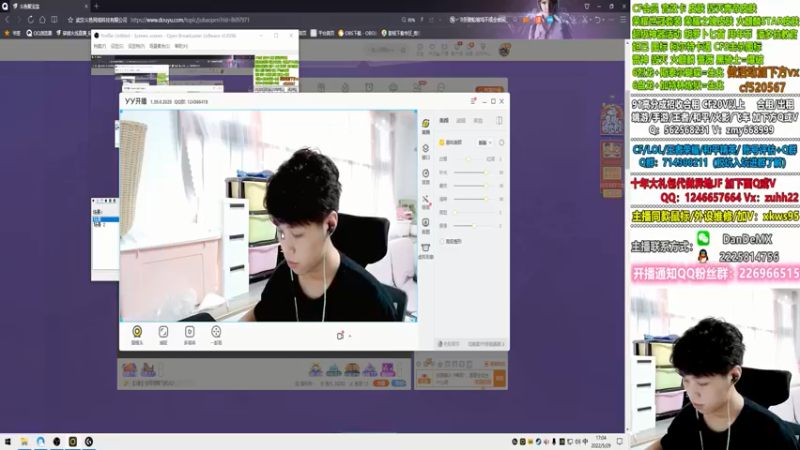The width and height of the screenshot is (800, 450).
Task: Adjust bottom beauty slider above the round option
Action: (474, 226)
